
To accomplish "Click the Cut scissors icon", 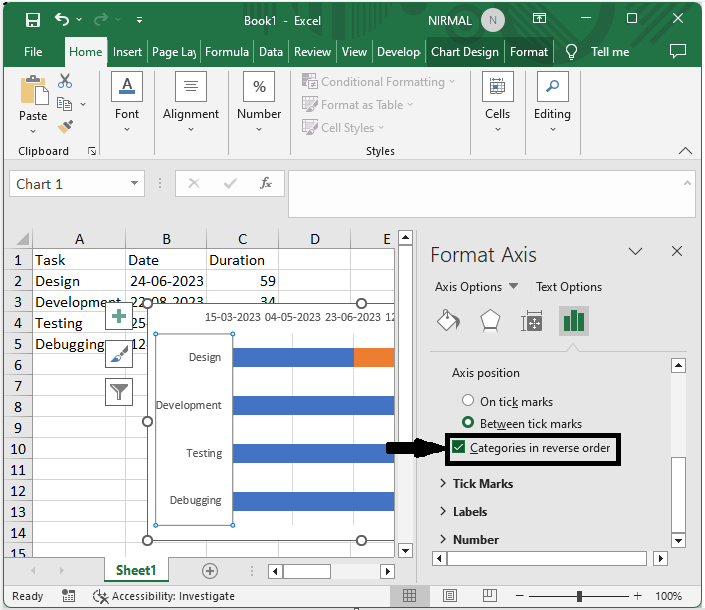I will tap(65, 81).
